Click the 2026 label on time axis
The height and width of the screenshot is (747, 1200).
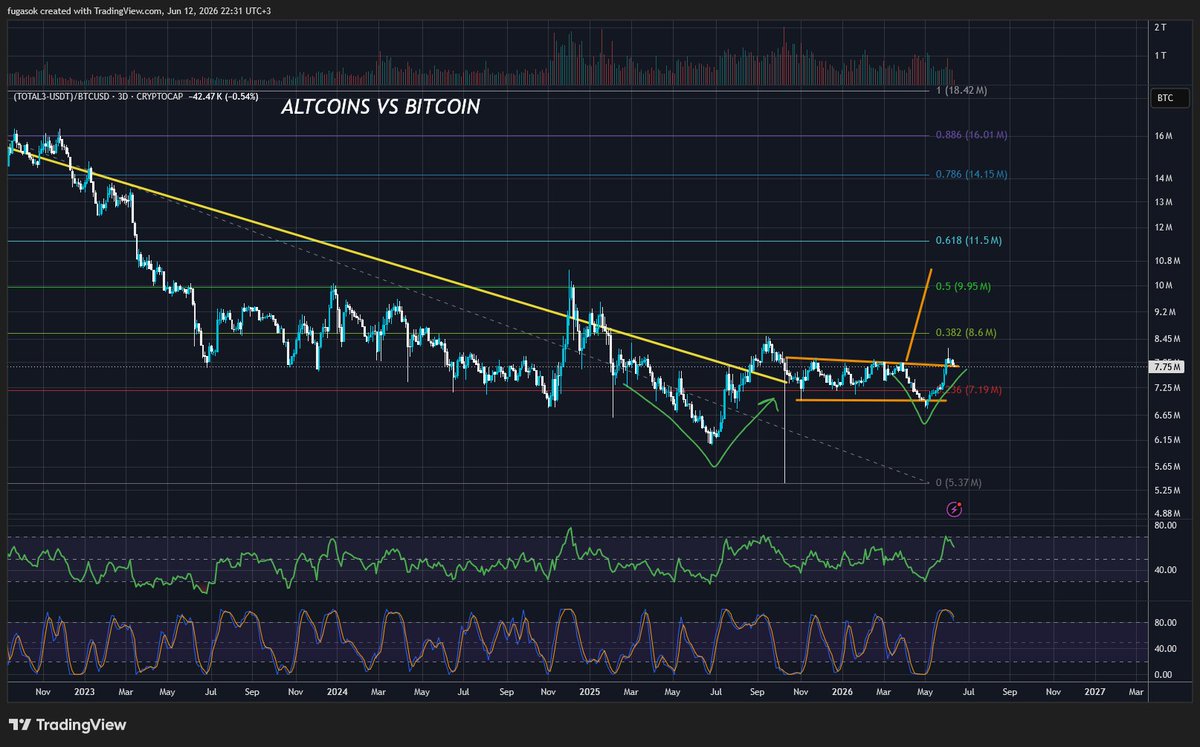842,691
